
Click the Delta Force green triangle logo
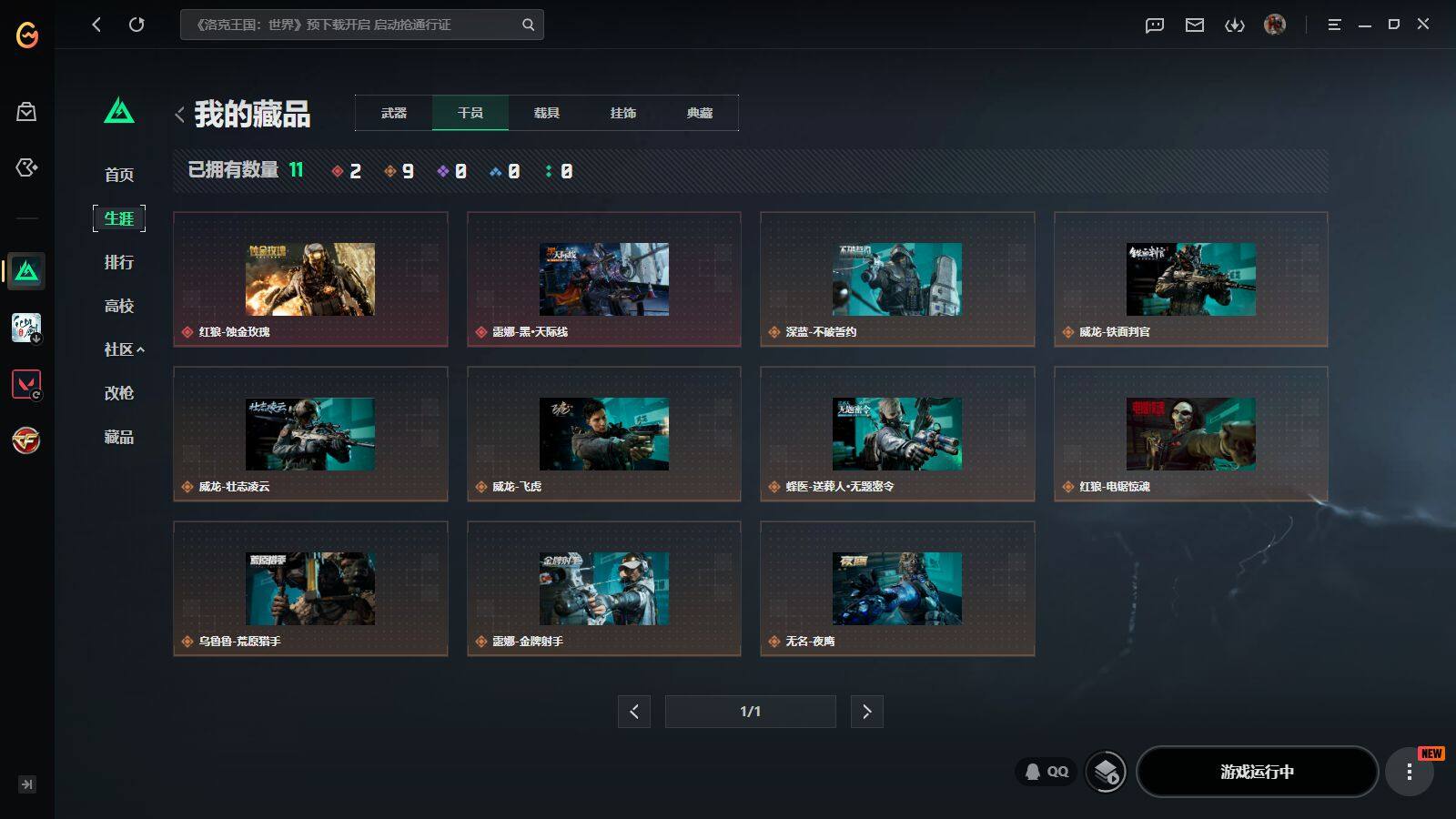[119, 111]
